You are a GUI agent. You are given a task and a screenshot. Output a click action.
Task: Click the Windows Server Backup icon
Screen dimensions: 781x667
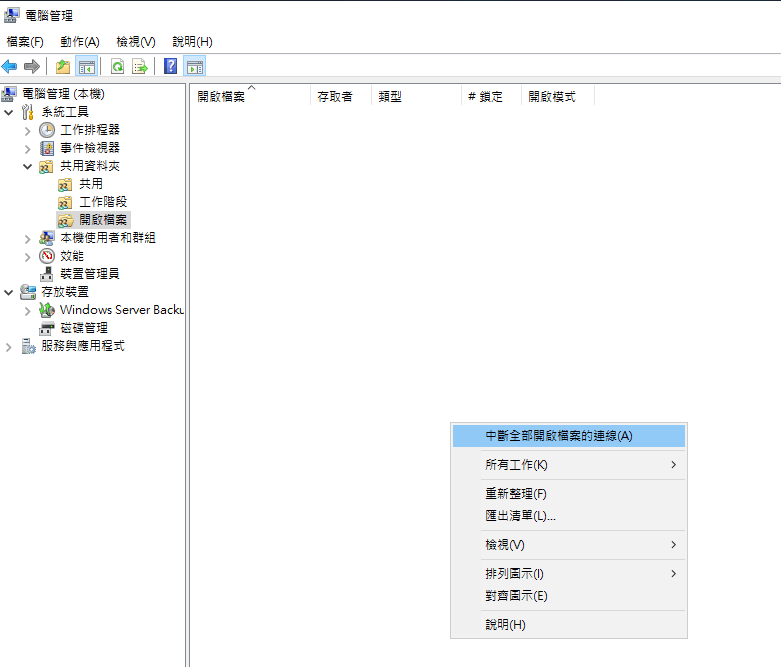click(47, 310)
